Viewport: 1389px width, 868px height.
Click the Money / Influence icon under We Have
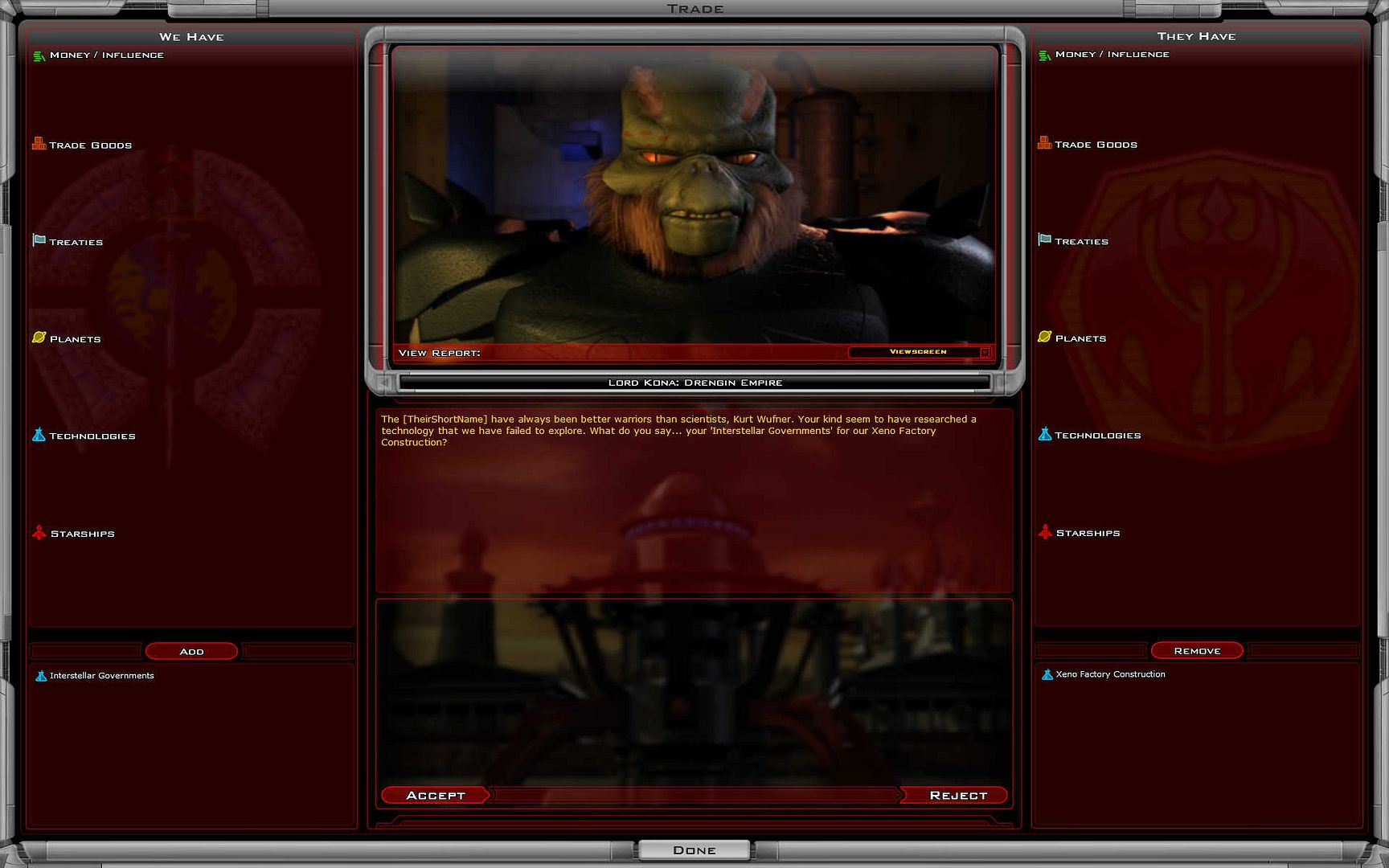(39, 55)
